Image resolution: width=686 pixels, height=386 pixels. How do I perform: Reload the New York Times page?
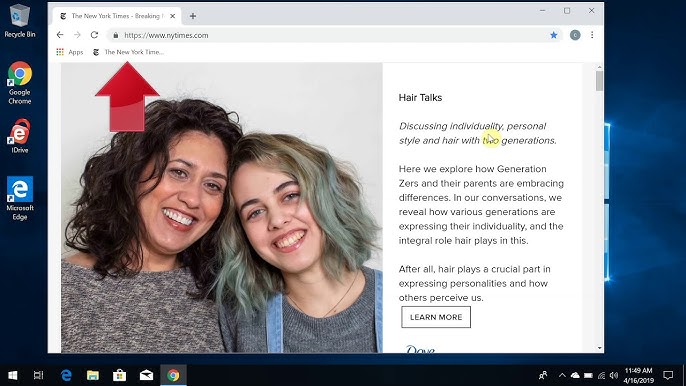[94, 35]
